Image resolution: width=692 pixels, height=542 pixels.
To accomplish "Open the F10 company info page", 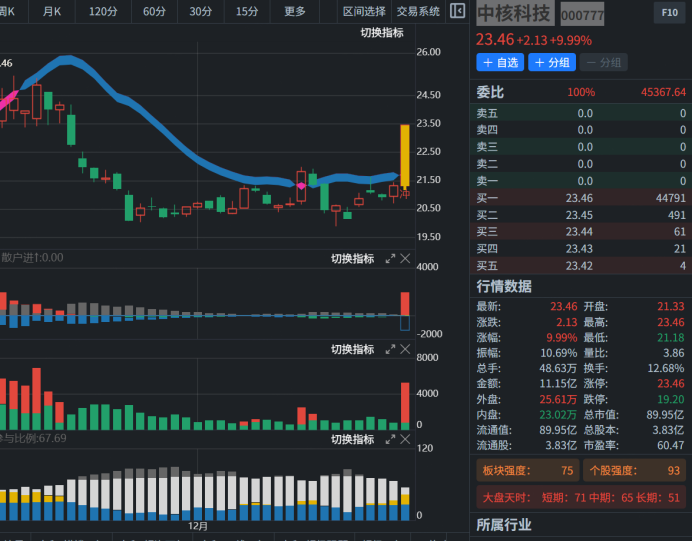I will [669, 13].
